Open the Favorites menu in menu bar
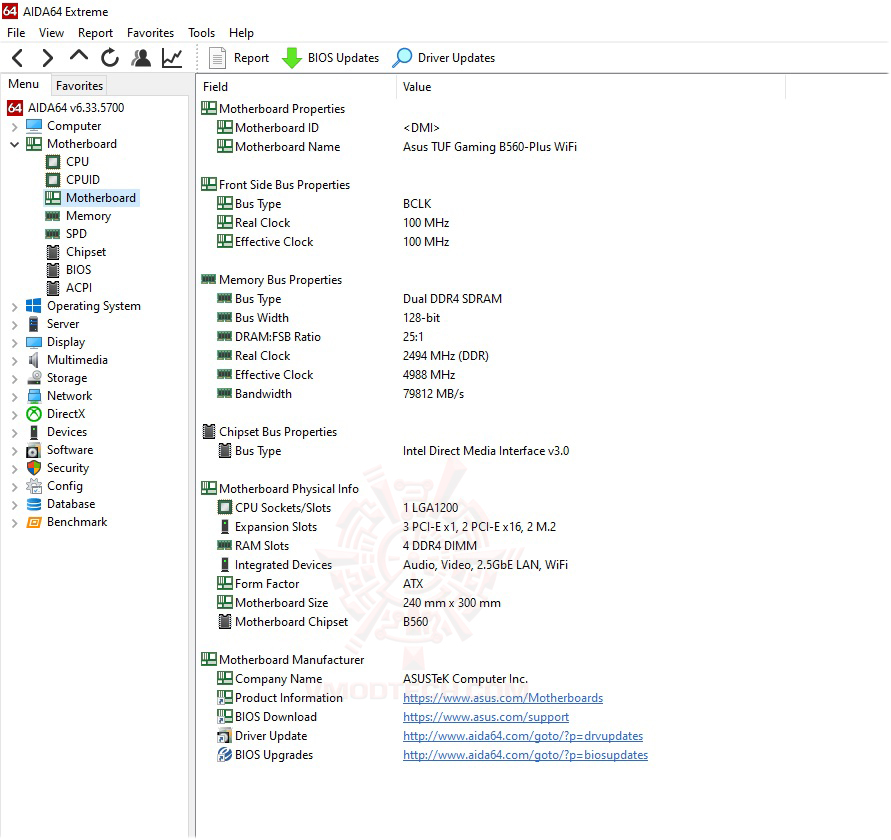891x840 pixels. tap(151, 33)
